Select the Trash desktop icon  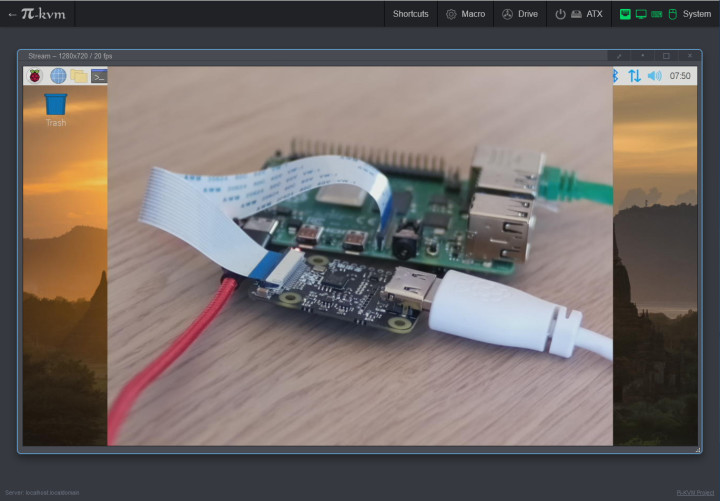click(x=56, y=110)
